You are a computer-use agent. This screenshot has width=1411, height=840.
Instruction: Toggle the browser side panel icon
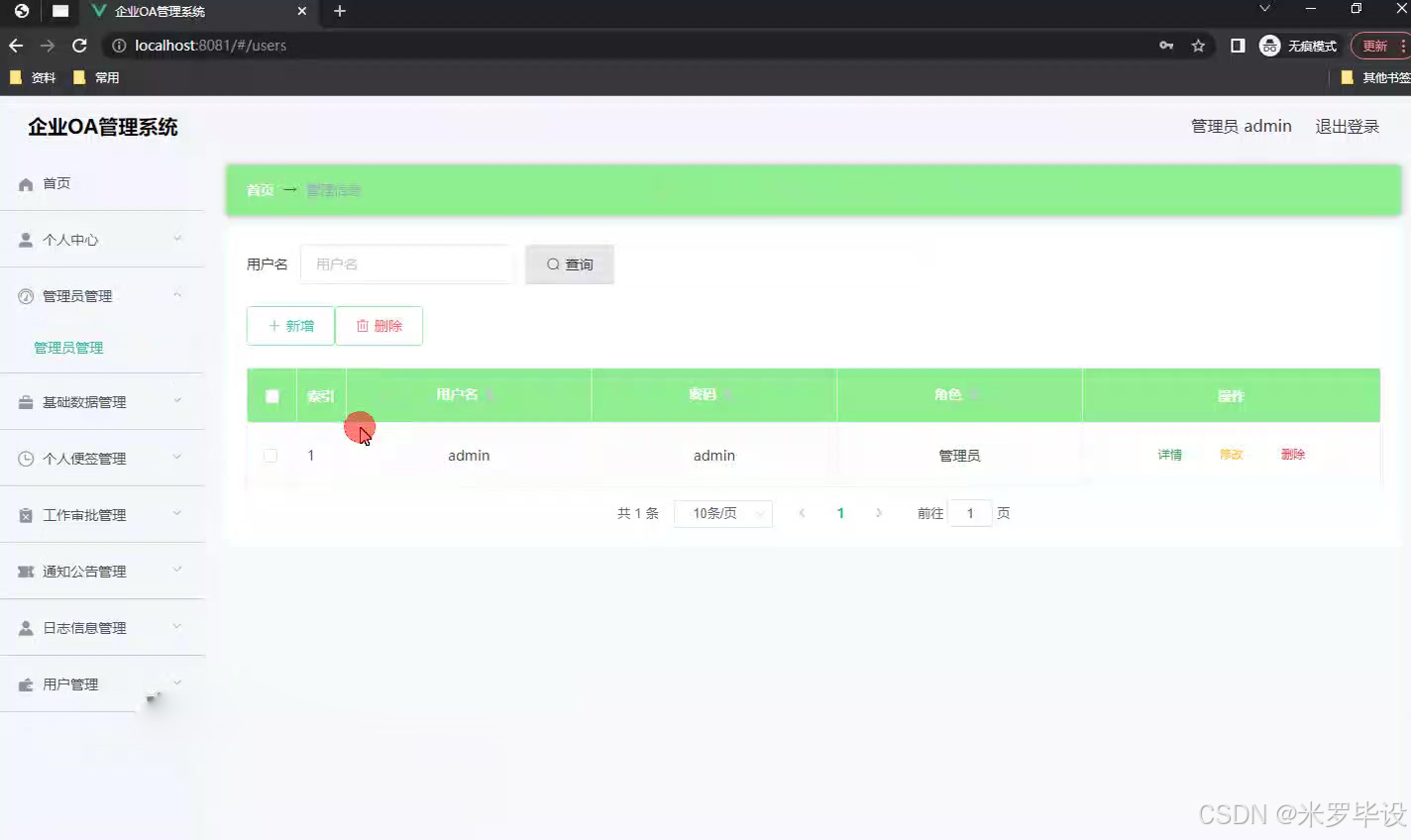(x=1238, y=46)
